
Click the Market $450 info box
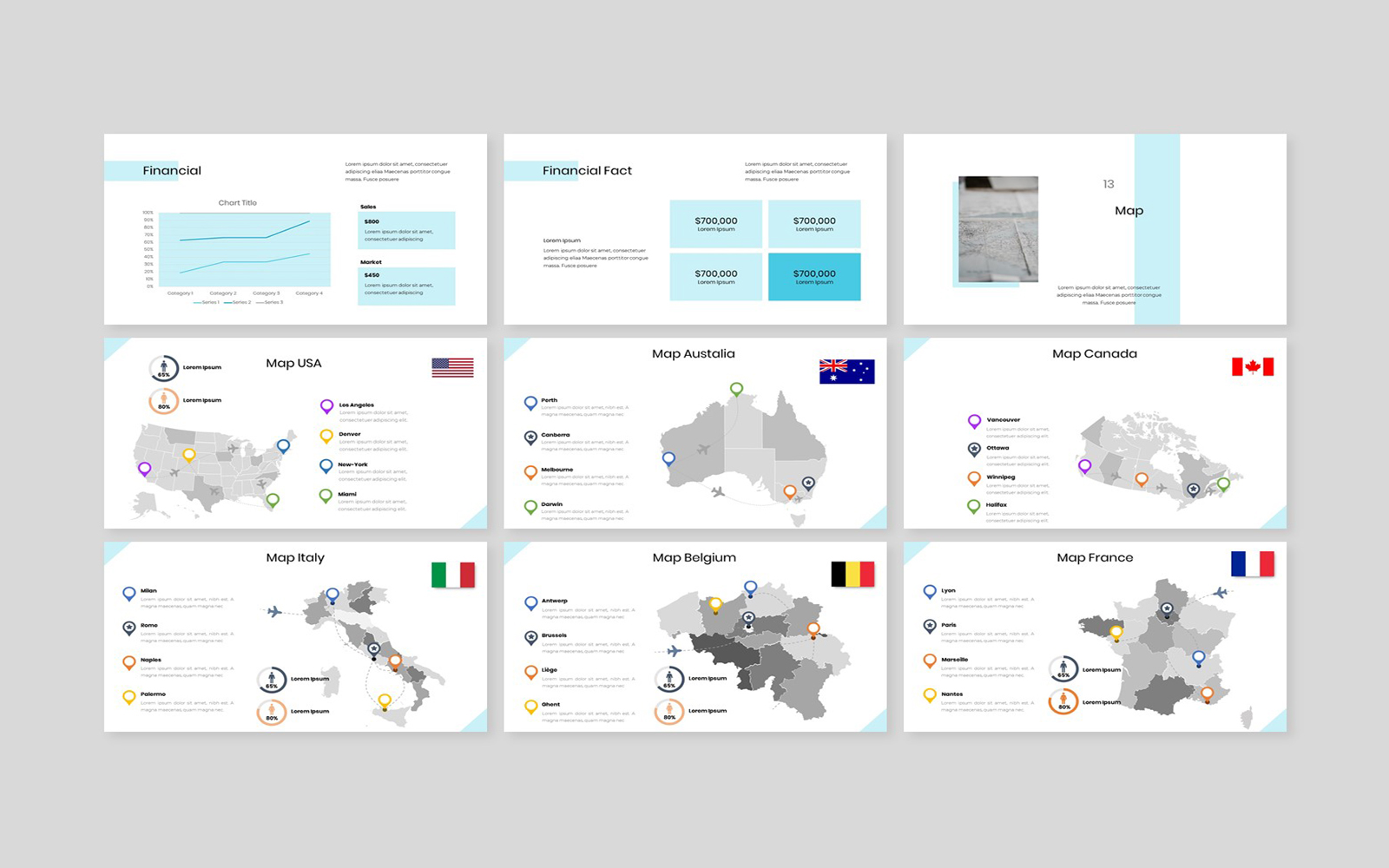406,286
